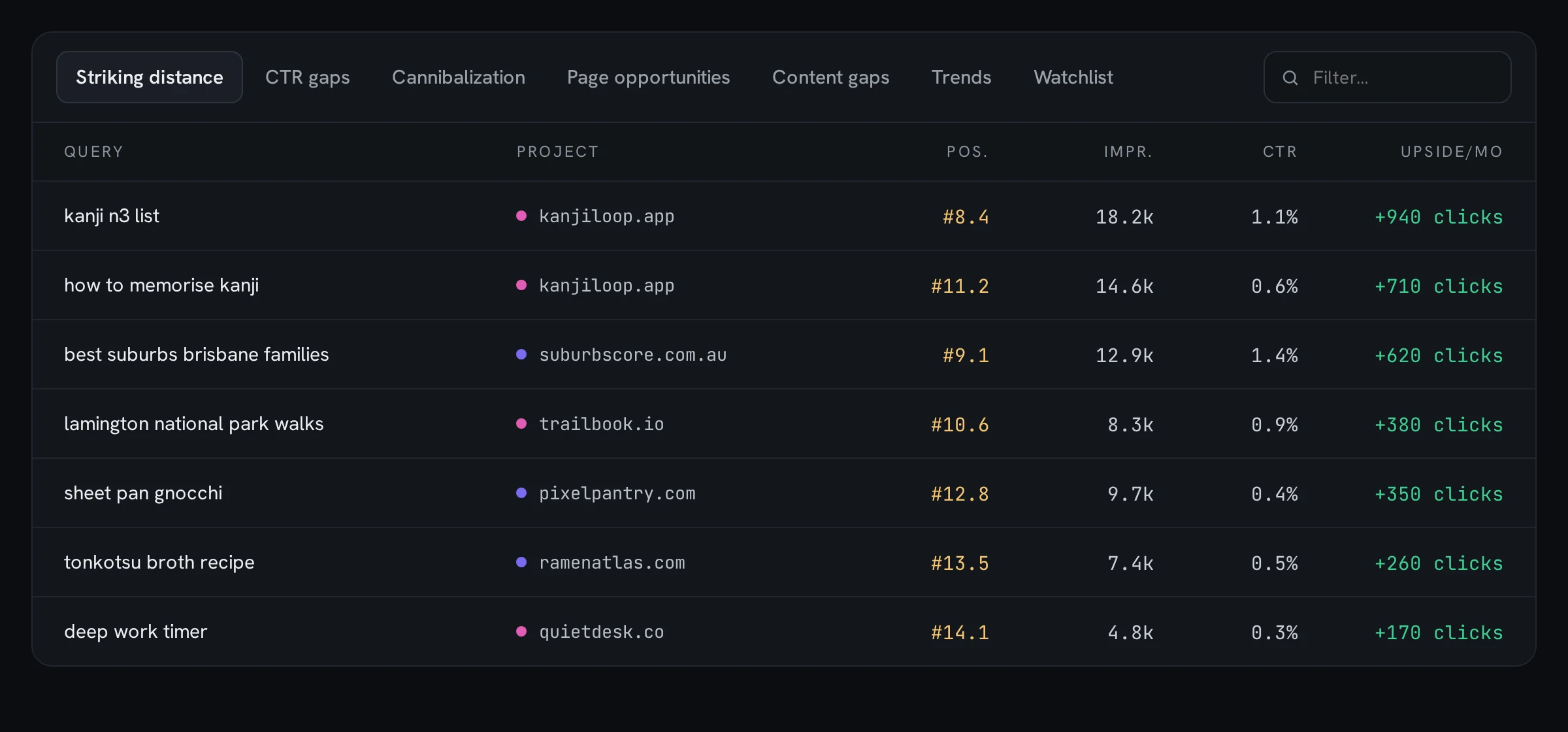Click suburbscore.com.au project name

click(x=632, y=355)
